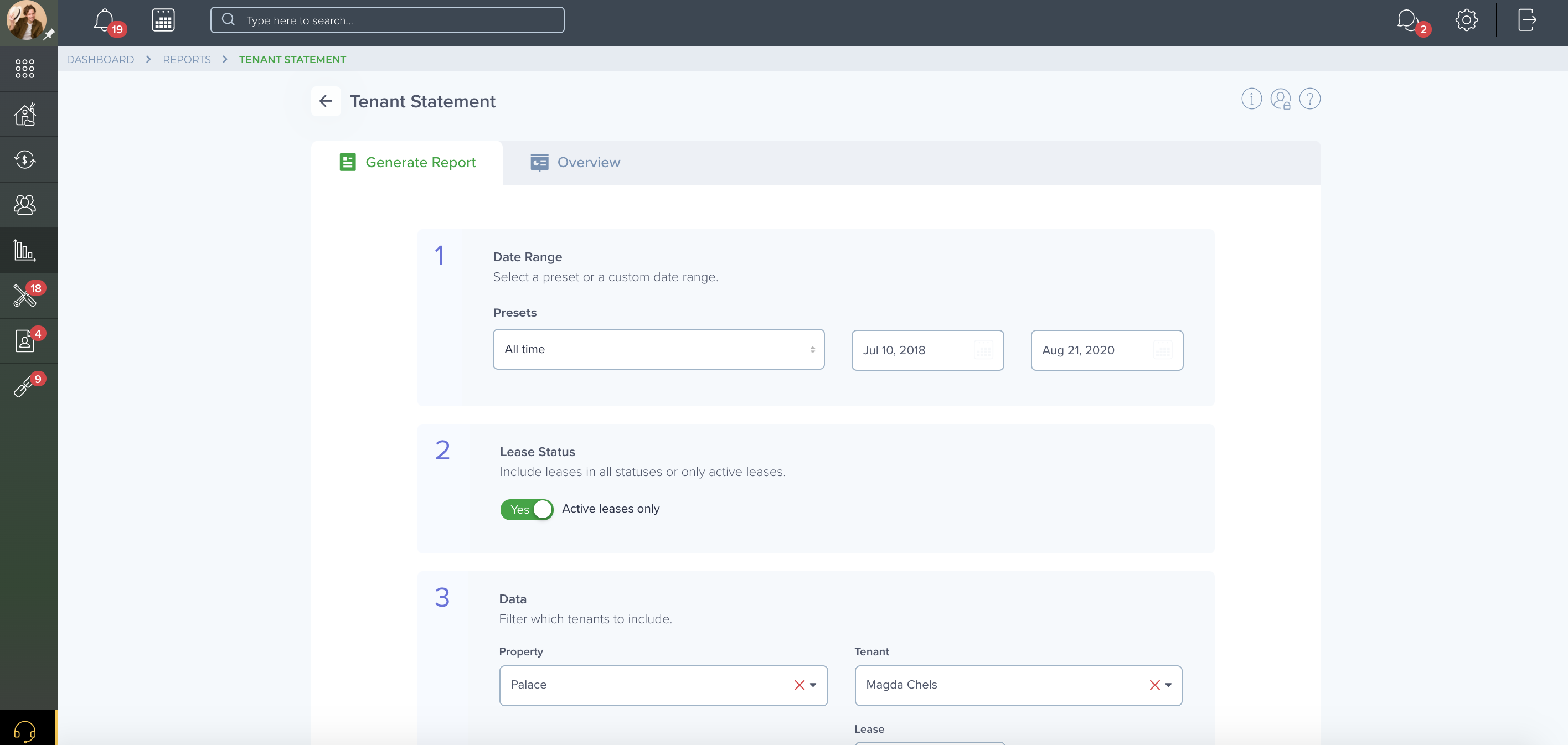The height and width of the screenshot is (745, 1568).
Task: Open the apps grid menu in sidebar
Action: (x=25, y=68)
